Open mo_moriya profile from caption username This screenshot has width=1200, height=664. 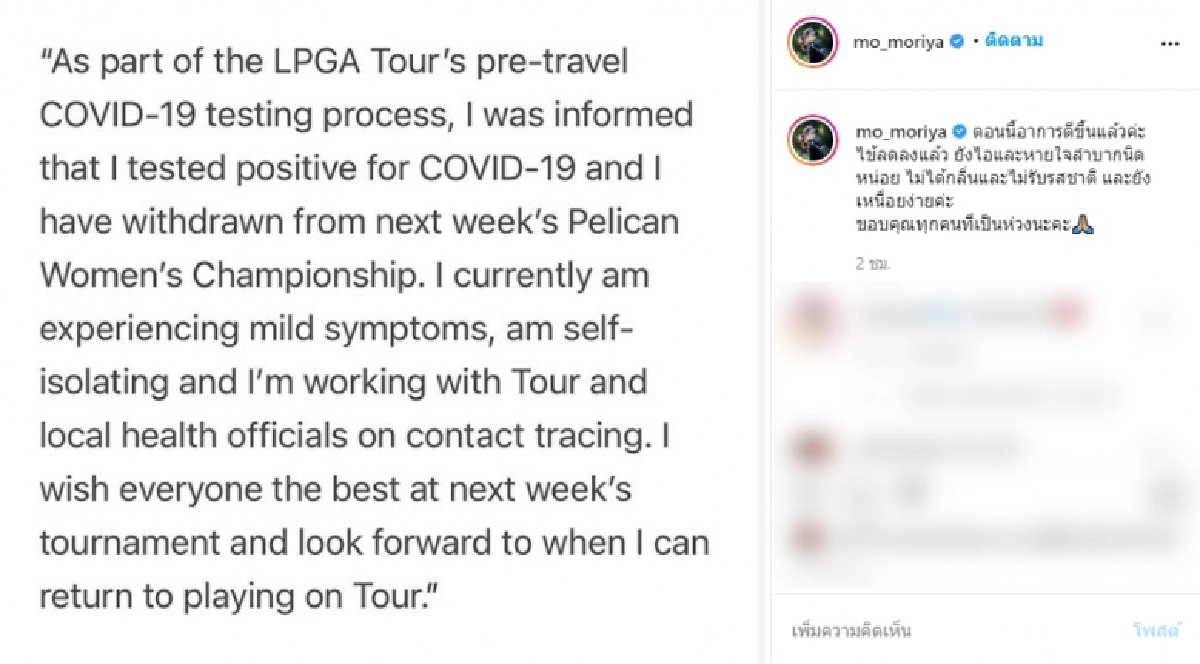pyautogui.click(x=897, y=131)
